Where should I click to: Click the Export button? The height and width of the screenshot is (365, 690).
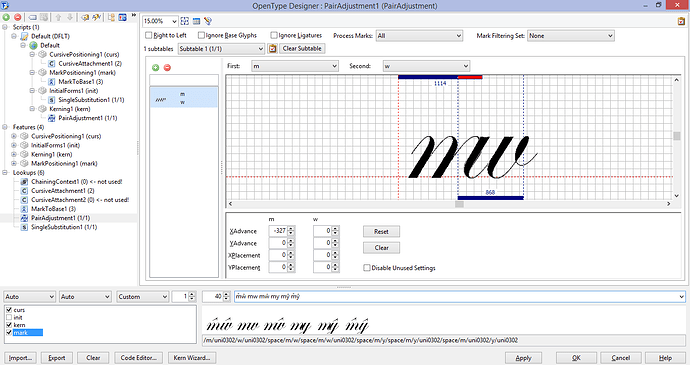click(57, 358)
